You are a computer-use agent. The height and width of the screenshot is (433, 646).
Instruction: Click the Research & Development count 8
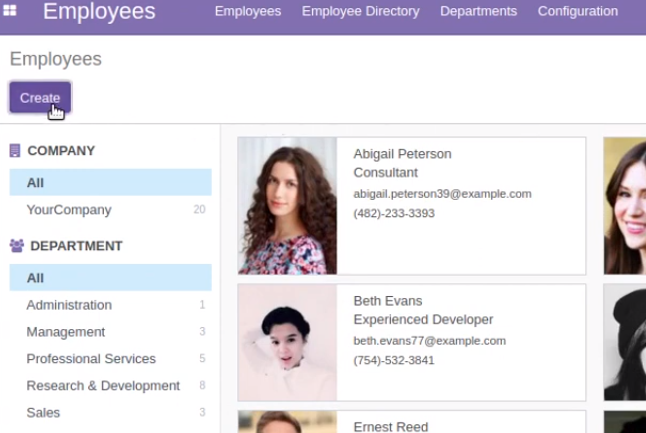pos(202,385)
